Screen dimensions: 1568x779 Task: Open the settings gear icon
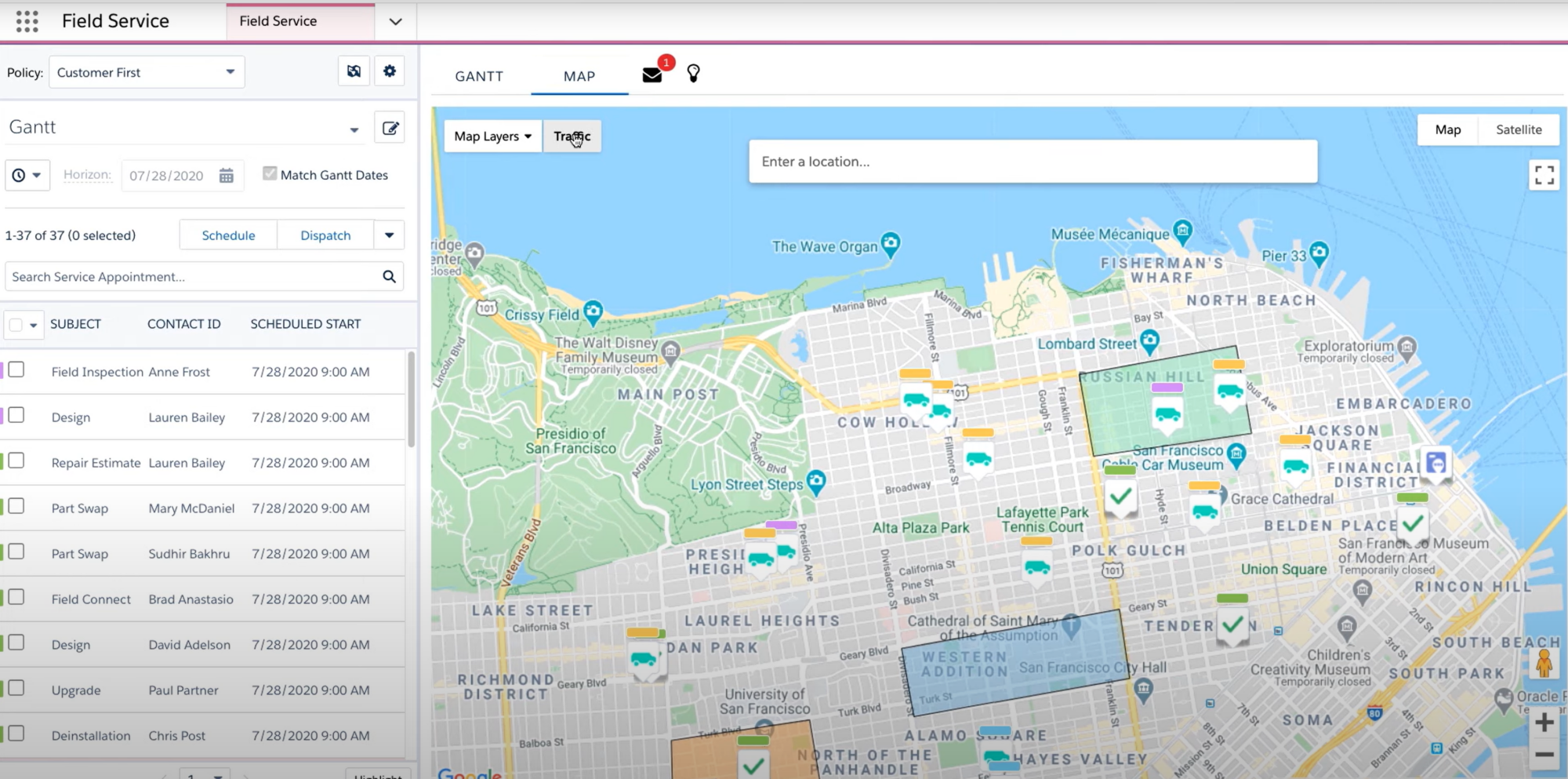click(390, 71)
